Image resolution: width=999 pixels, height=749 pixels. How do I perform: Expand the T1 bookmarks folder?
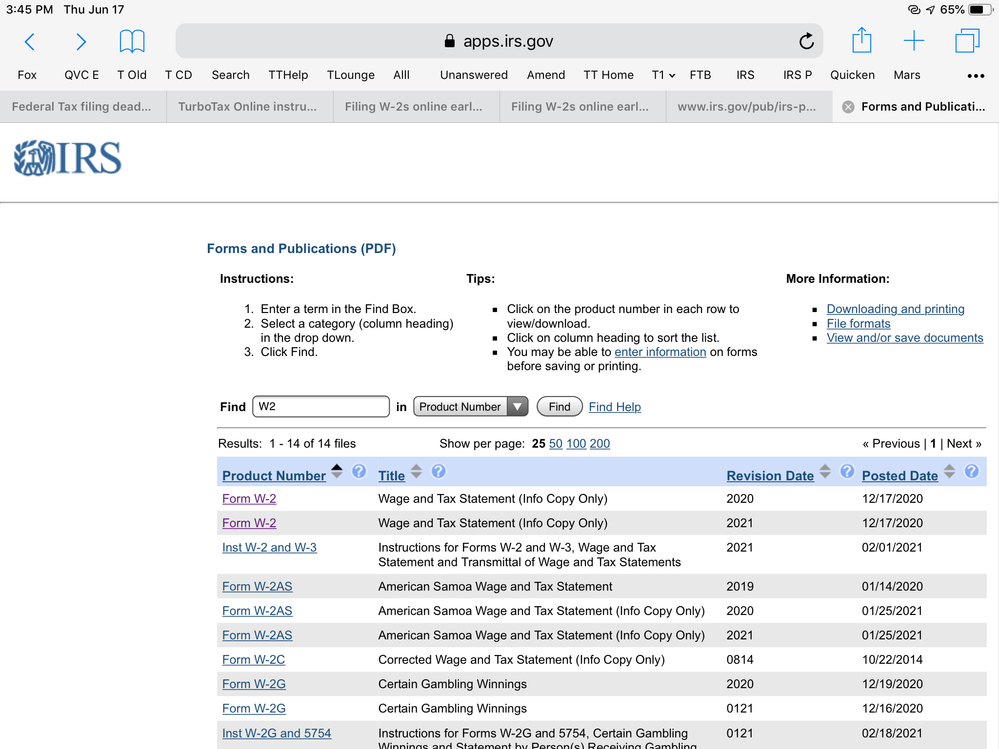[x=663, y=75]
